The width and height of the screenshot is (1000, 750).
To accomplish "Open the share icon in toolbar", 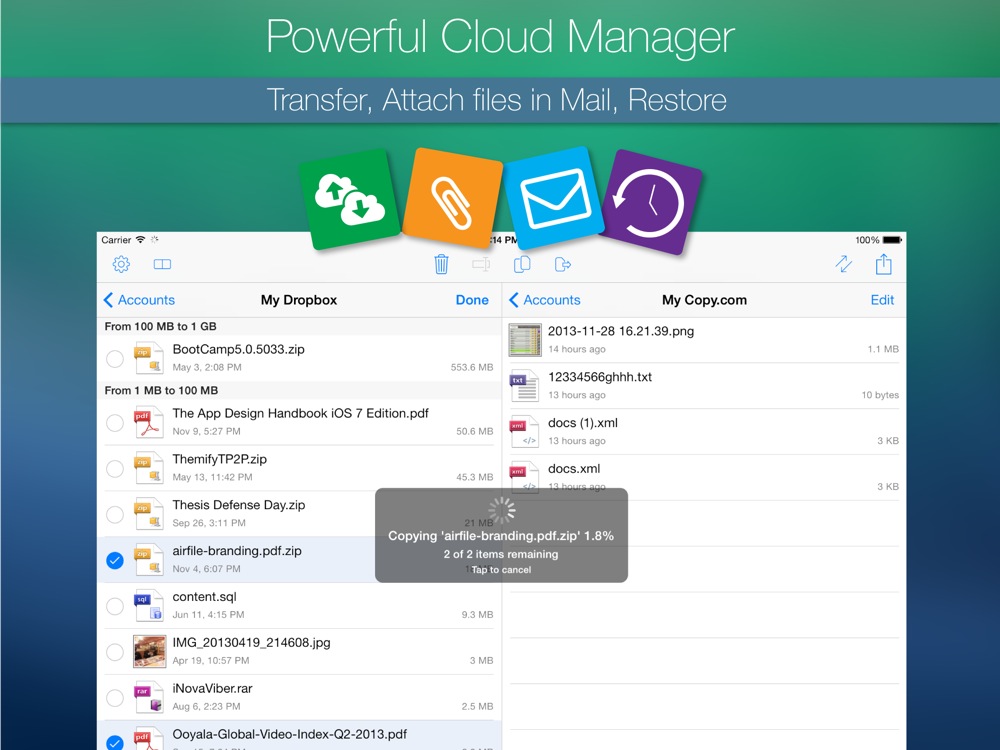I will 883,264.
